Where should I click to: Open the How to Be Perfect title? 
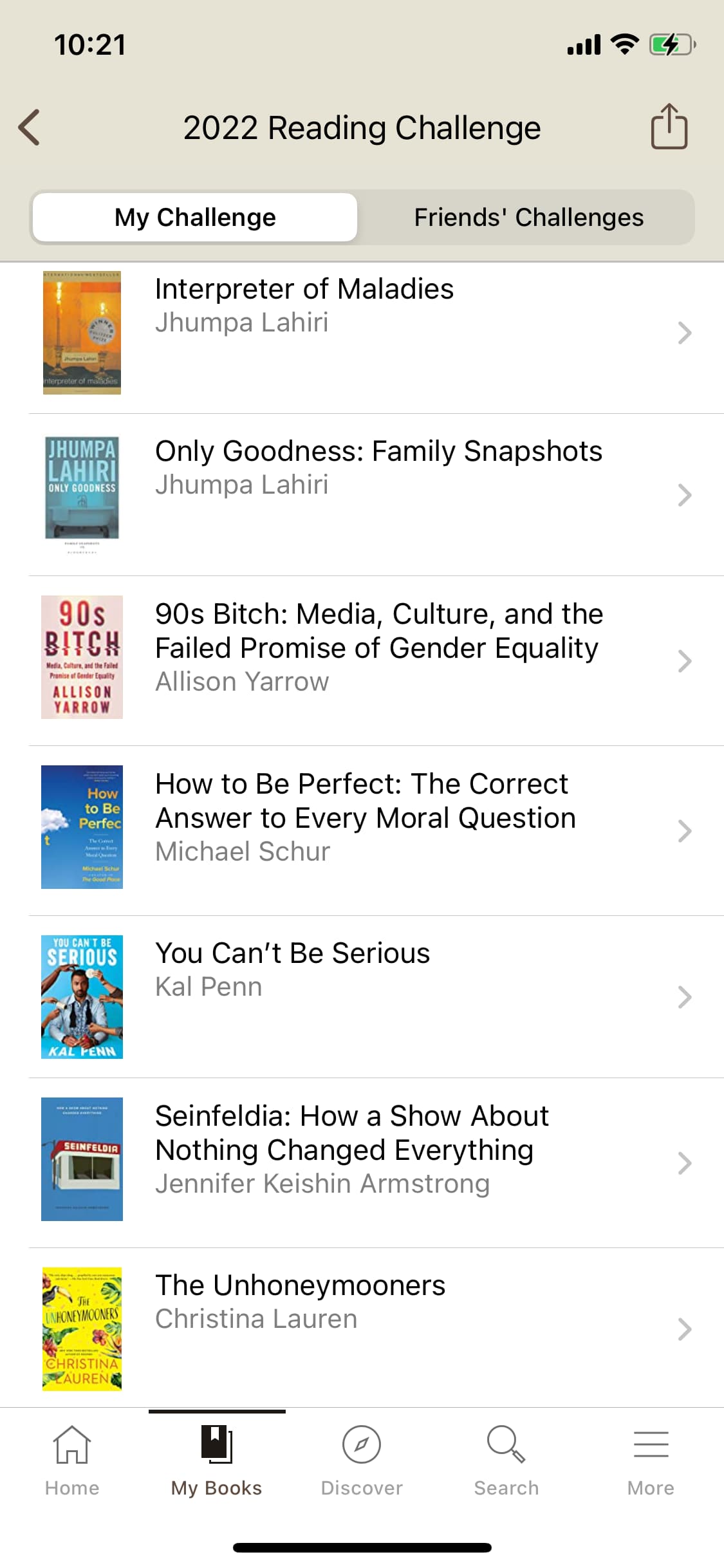(x=365, y=801)
